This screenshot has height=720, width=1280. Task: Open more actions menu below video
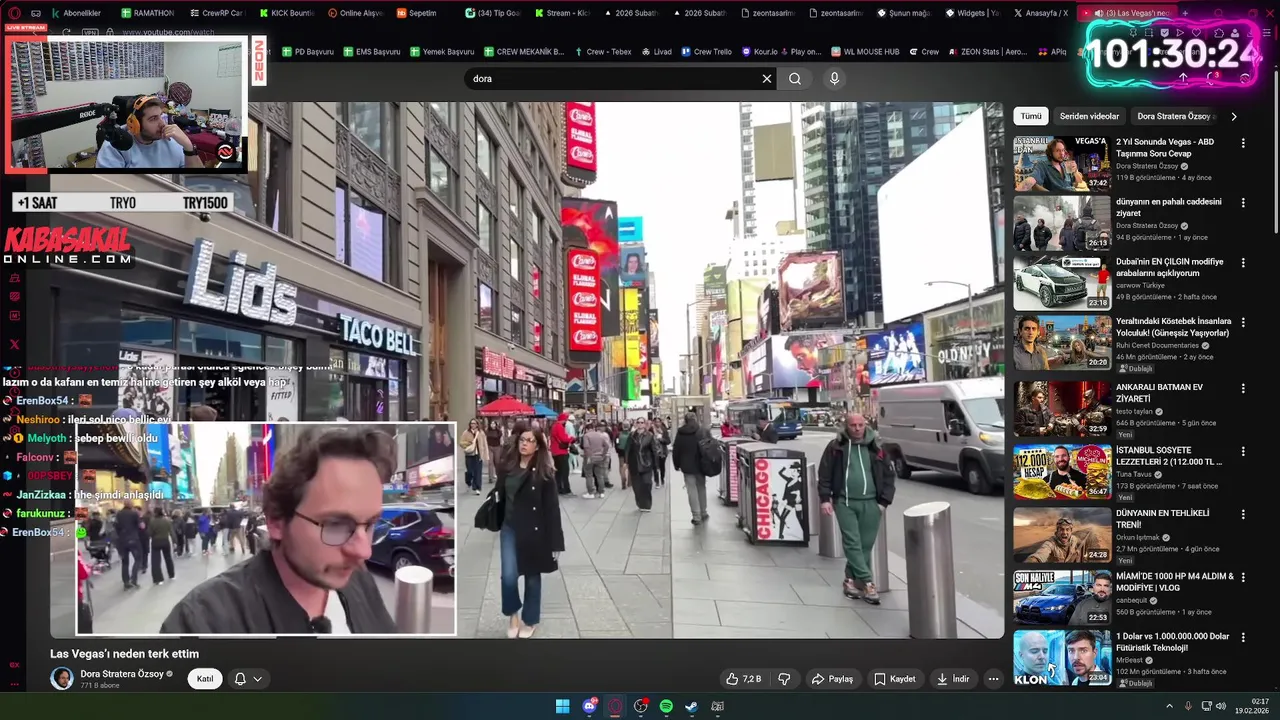[x=993, y=679]
